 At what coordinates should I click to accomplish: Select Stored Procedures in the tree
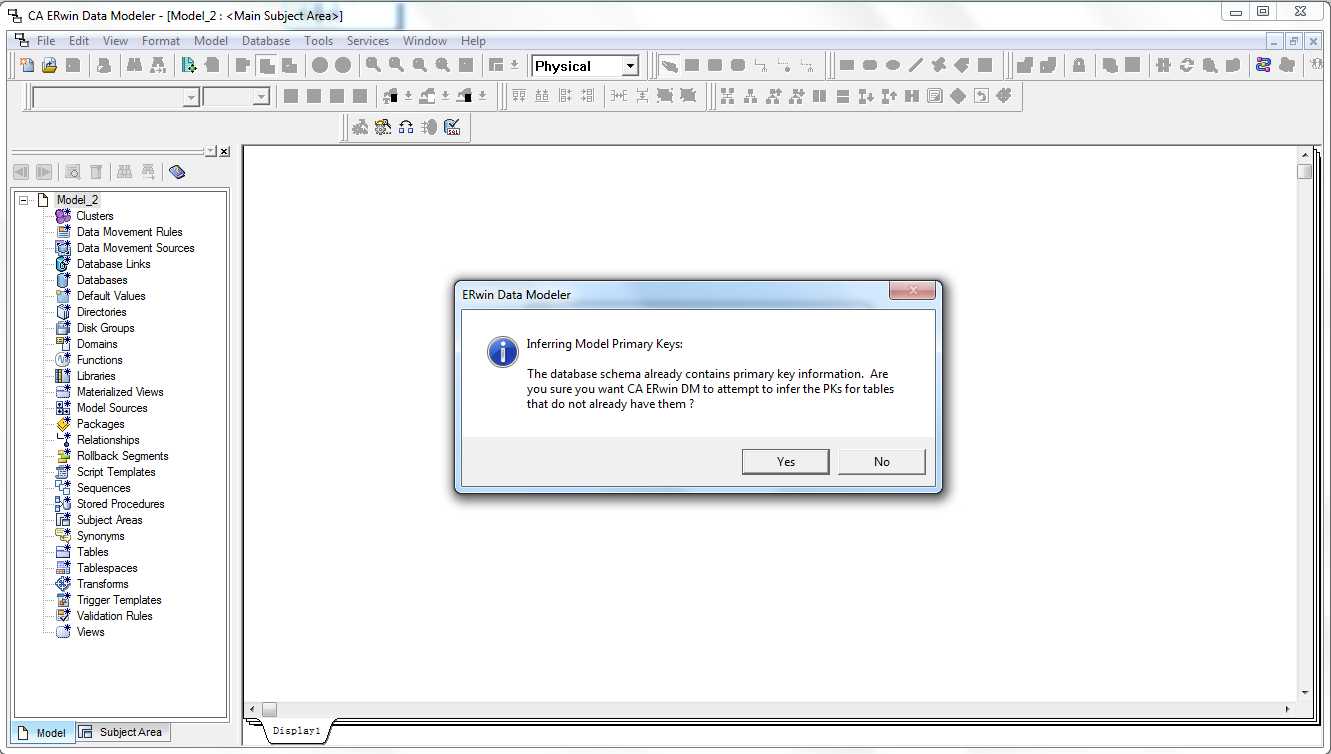click(x=121, y=504)
